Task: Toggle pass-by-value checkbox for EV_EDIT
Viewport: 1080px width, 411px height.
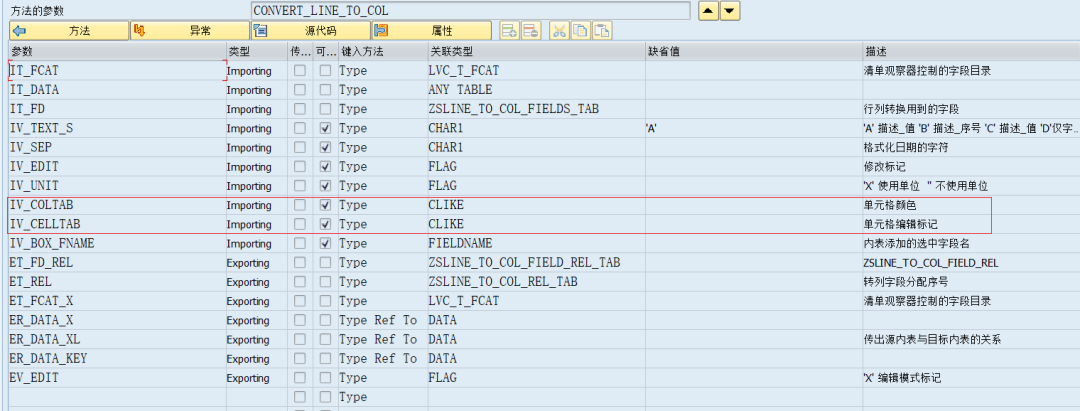Action: click(x=300, y=378)
